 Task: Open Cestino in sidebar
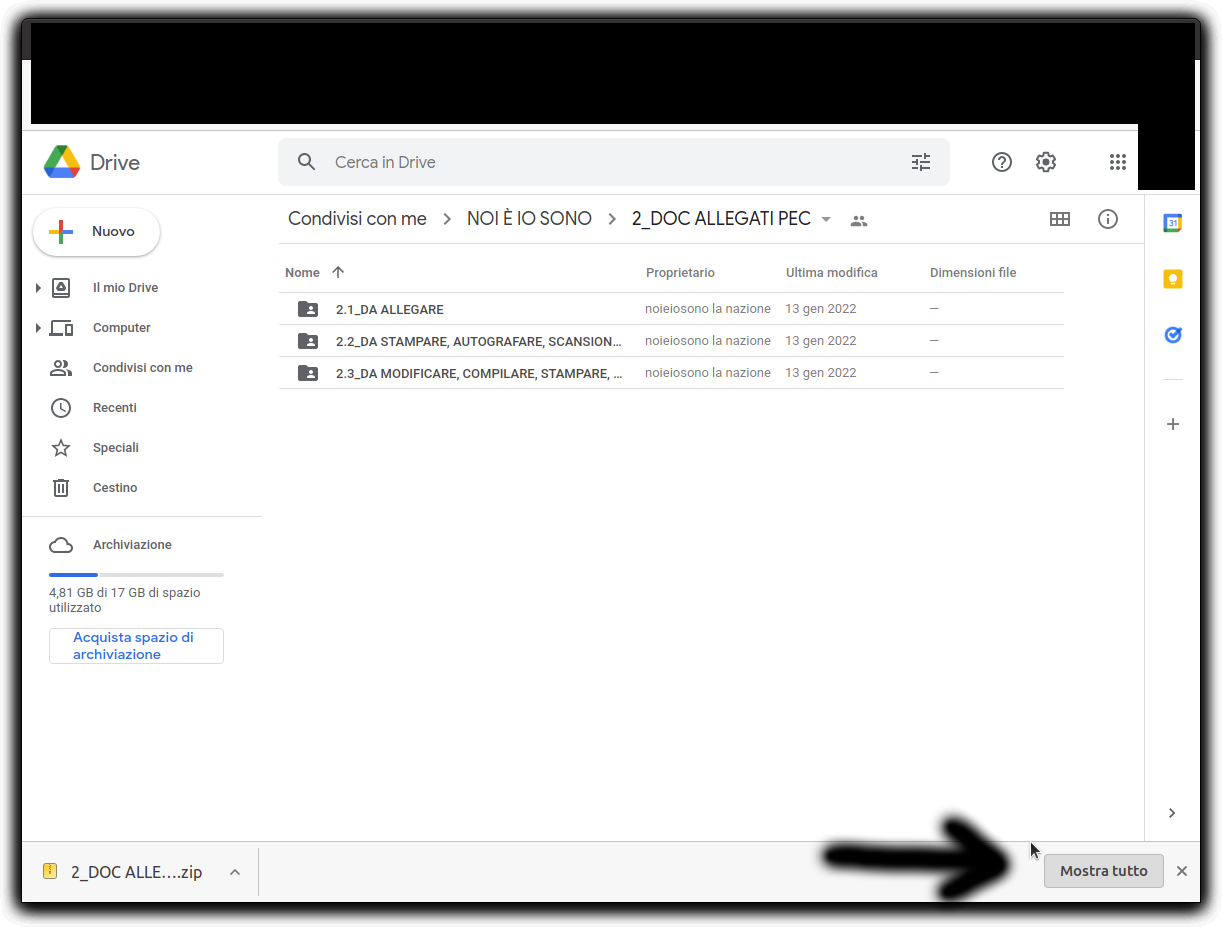coord(114,488)
